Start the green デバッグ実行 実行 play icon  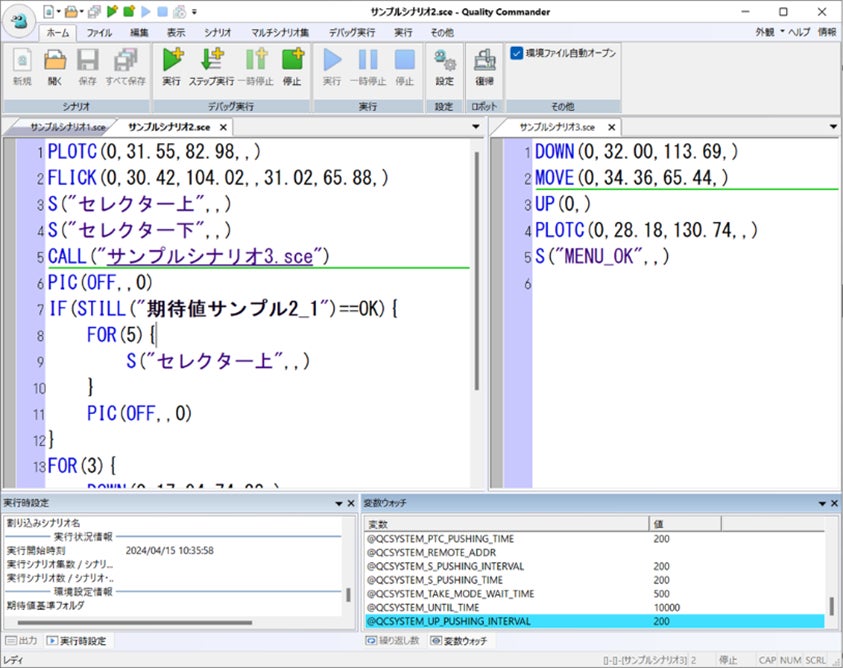171,64
